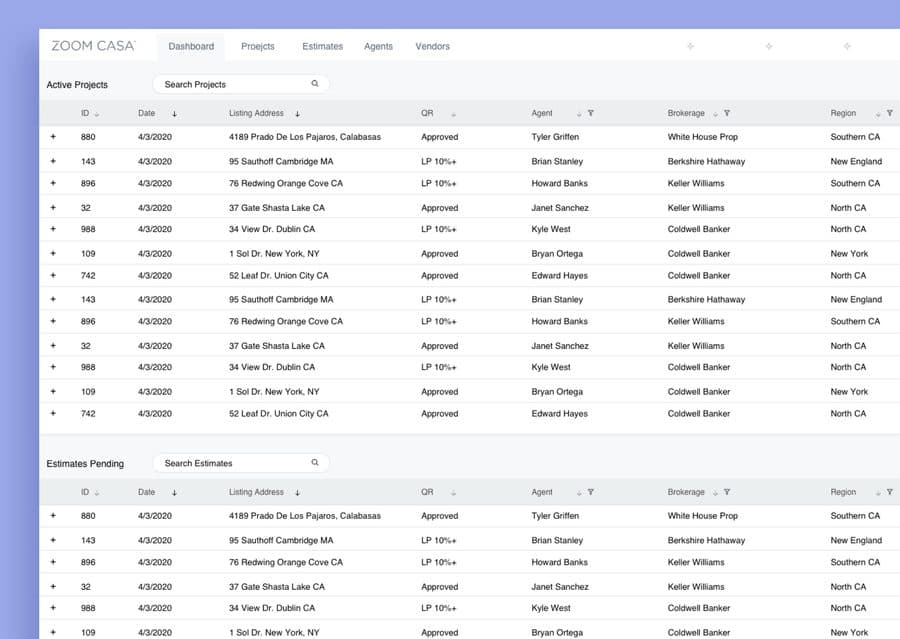Click Listing Address header in Active Projects
Viewport: 900px width, 639px height.
coord(256,113)
